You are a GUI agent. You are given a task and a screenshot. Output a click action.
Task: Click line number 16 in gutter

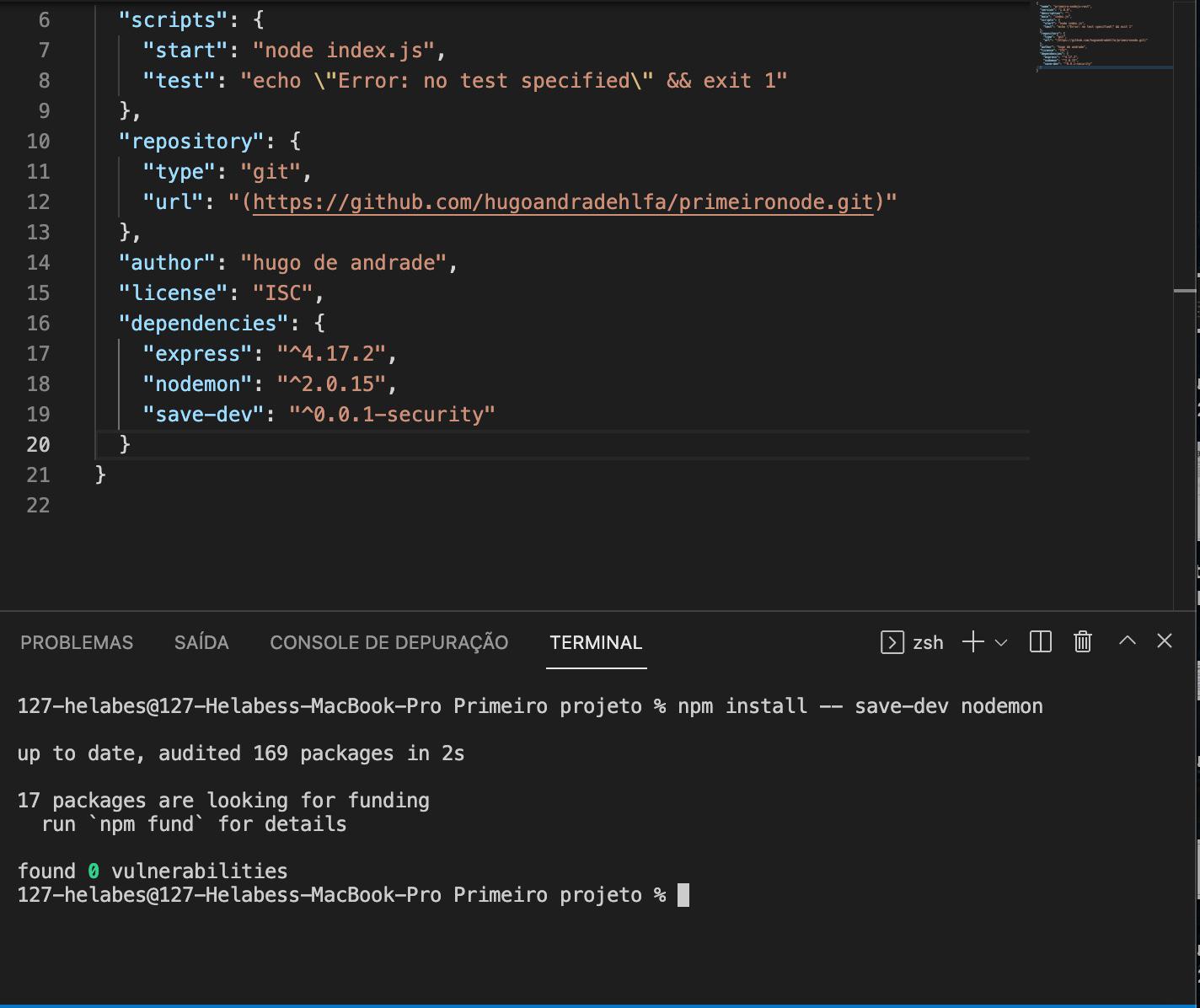[x=38, y=323]
